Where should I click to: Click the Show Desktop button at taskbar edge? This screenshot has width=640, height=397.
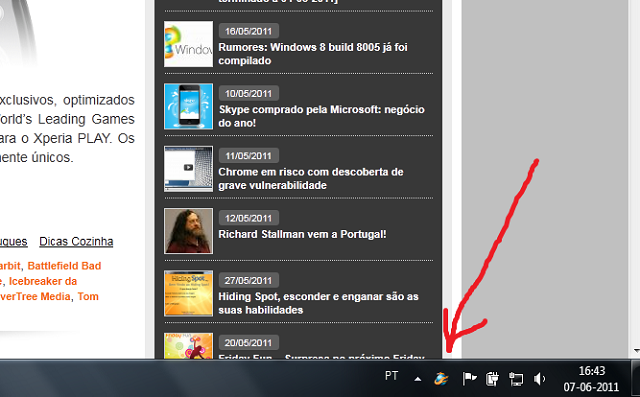tap(636, 379)
